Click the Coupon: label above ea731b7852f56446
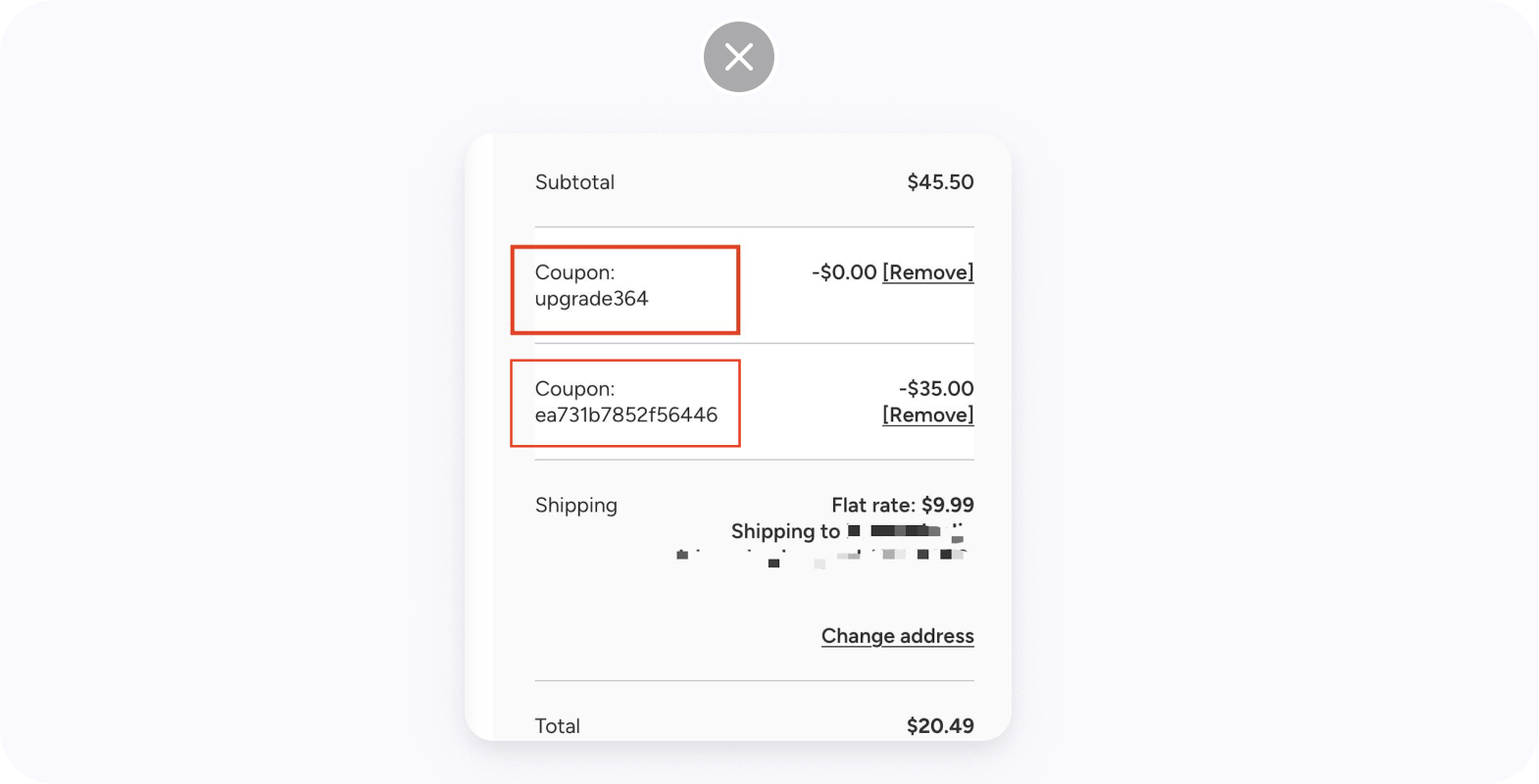The height and width of the screenshot is (784, 1539). coord(574,389)
